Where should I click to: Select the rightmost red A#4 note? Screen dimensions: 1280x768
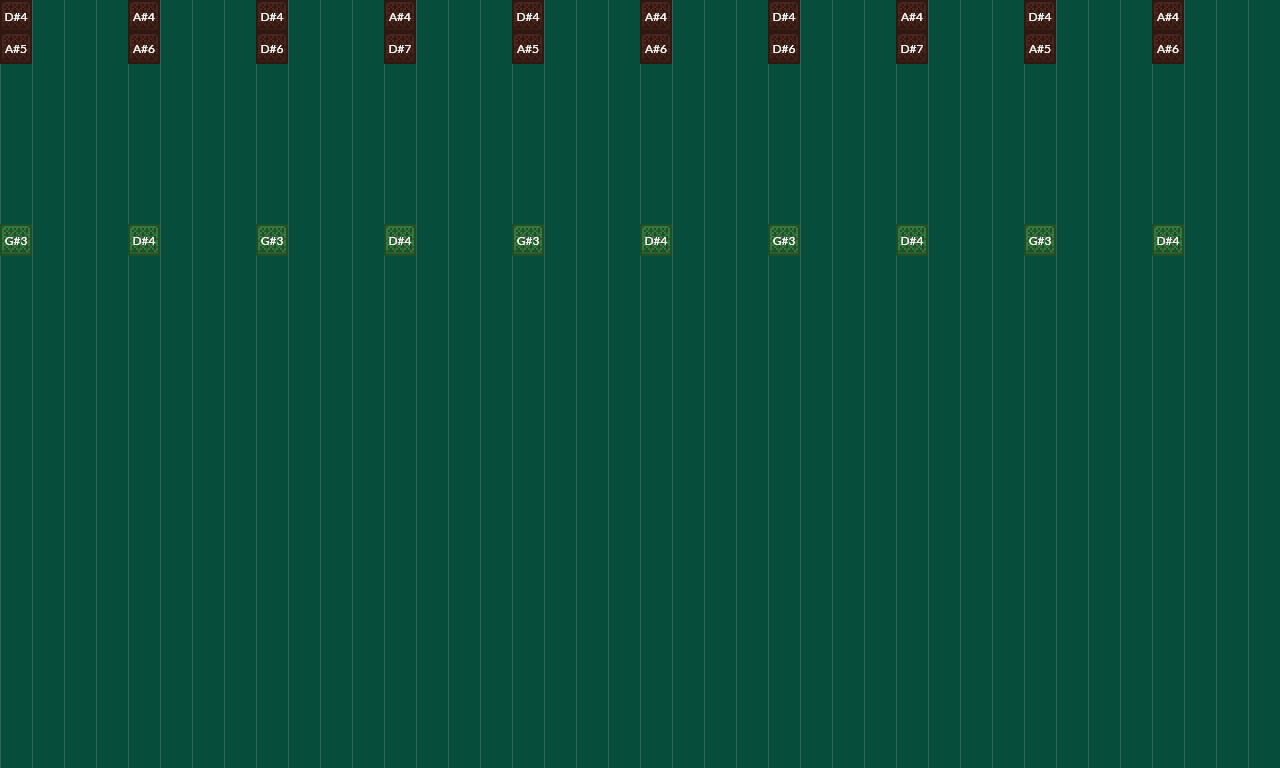[1168, 17]
